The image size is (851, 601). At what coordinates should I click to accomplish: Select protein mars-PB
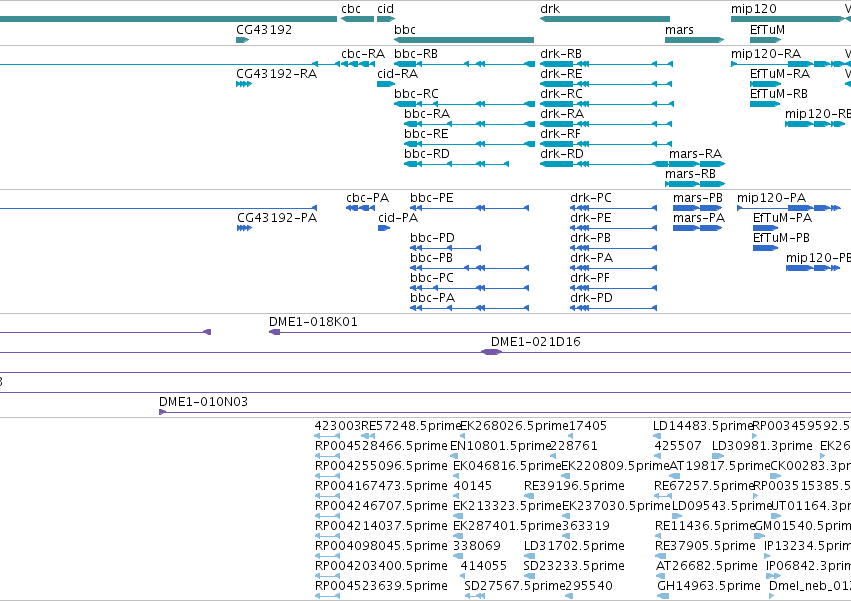[697, 198]
